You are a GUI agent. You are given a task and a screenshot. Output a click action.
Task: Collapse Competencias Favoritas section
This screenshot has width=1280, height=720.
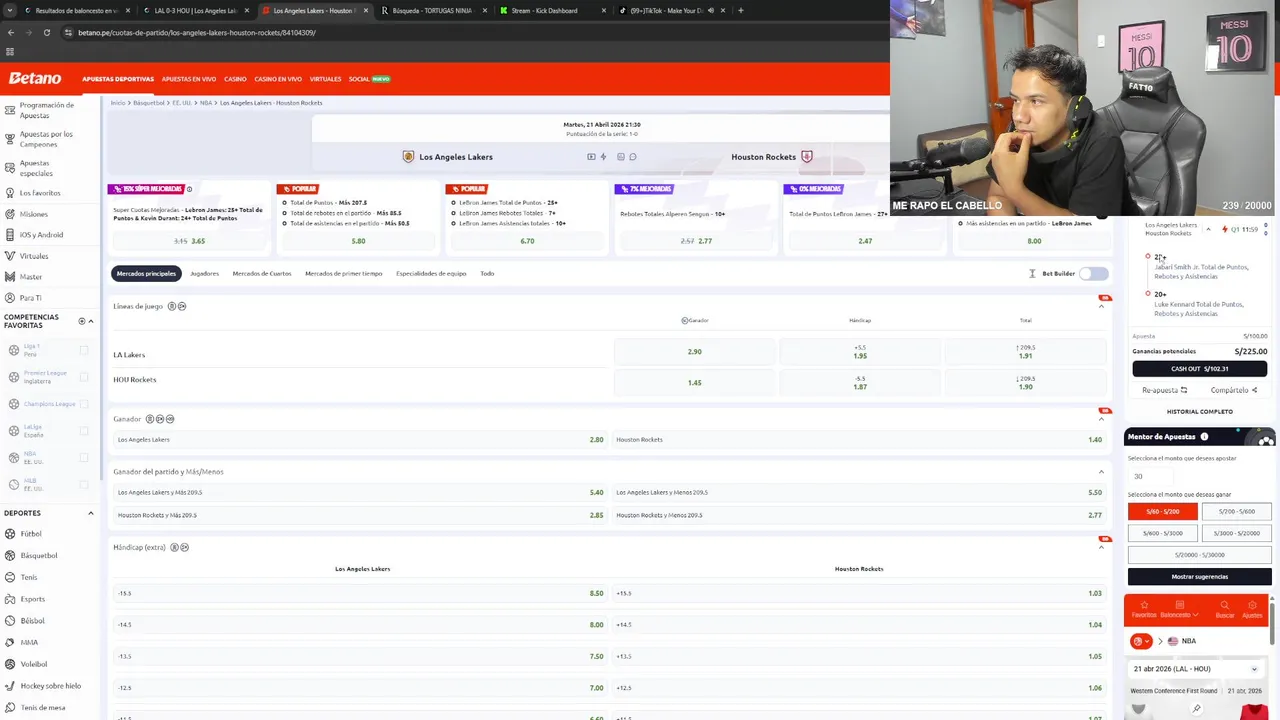pos(91,321)
